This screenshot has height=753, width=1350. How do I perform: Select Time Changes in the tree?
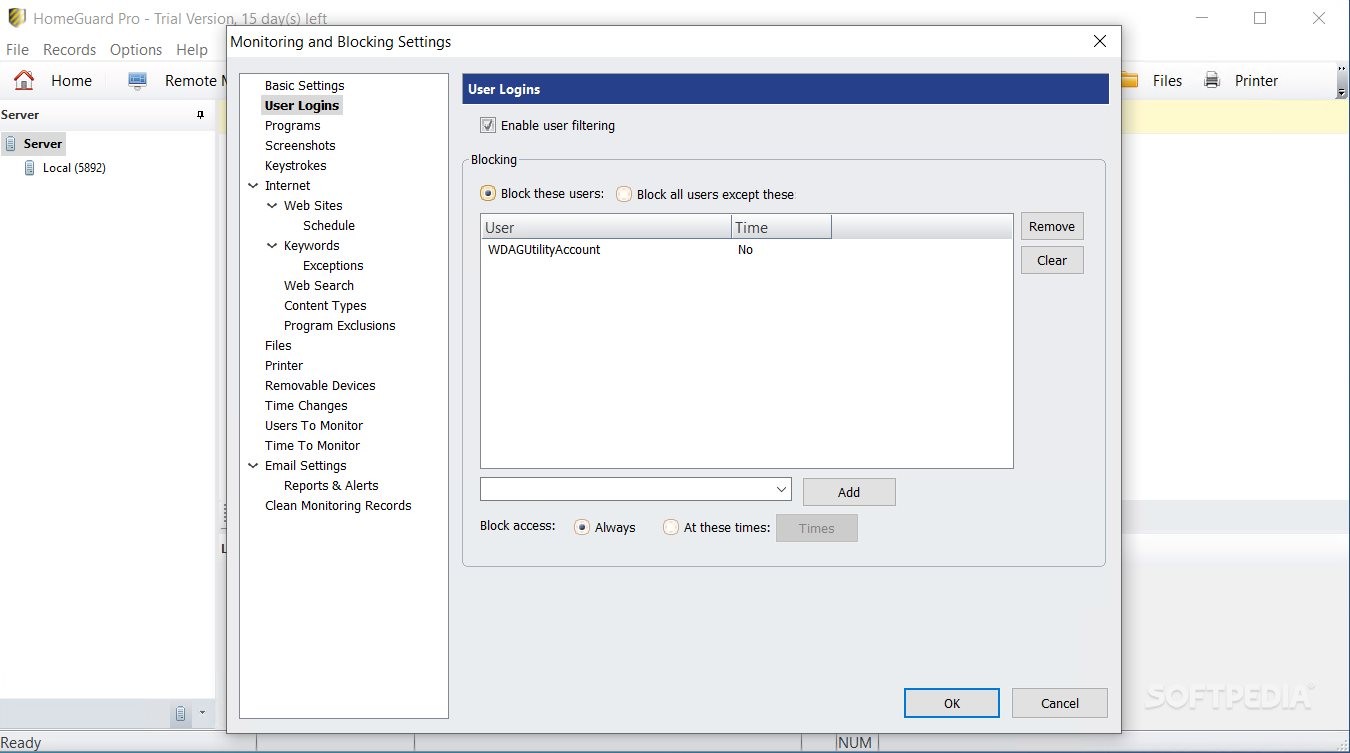click(x=306, y=405)
